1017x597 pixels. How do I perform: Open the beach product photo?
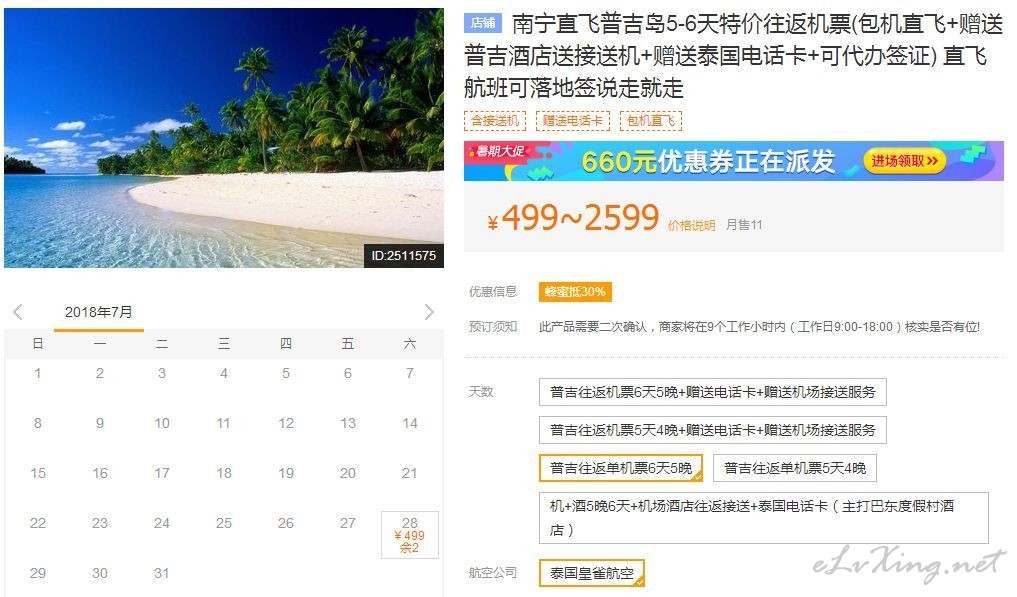[x=224, y=138]
